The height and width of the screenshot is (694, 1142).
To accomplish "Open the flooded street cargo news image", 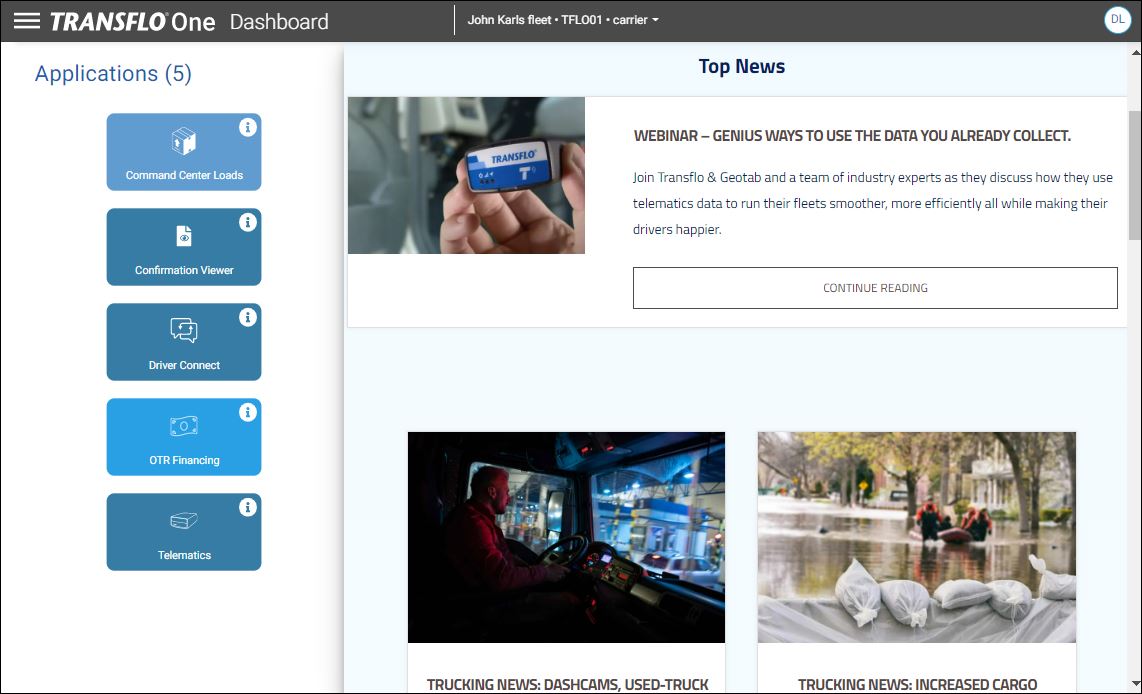I will click(x=916, y=537).
